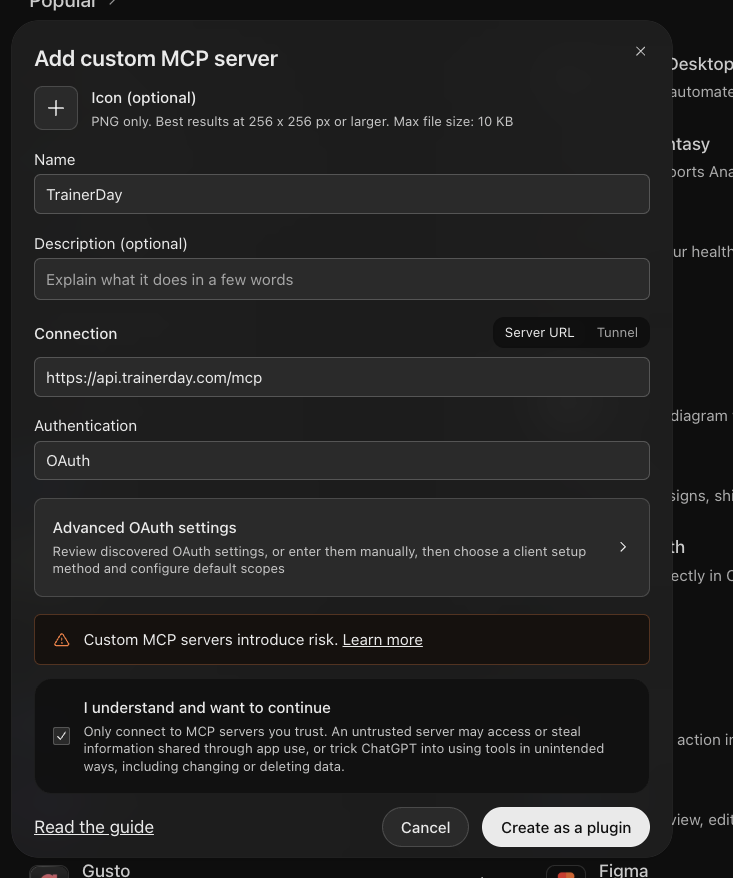The height and width of the screenshot is (878, 733).
Task: Click the chevron arrow in Advanced OAuth settings
Action: (x=623, y=547)
